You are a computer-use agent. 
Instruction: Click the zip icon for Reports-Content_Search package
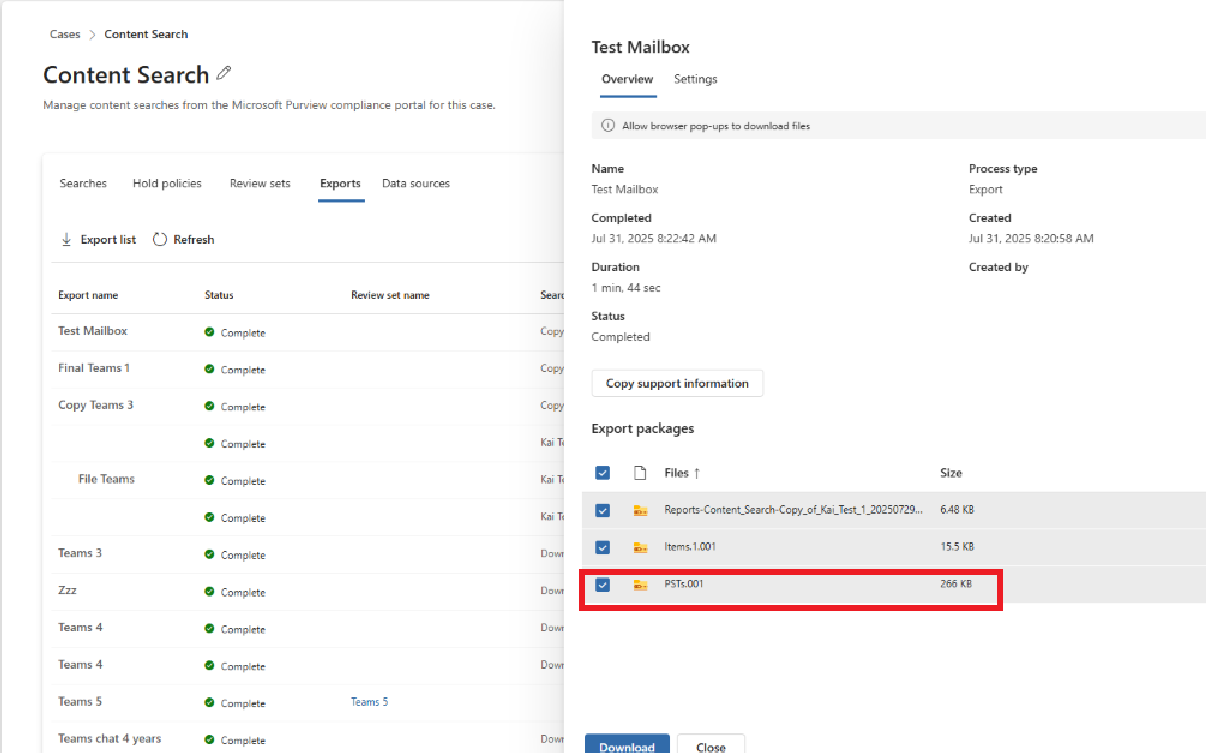click(x=641, y=510)
